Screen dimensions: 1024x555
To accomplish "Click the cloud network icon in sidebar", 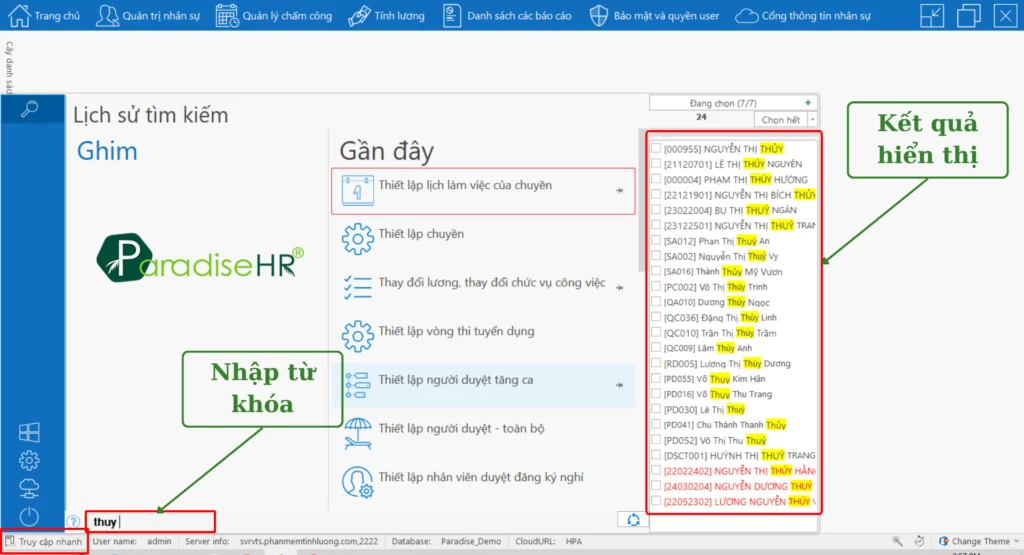I will coord(29,488).
